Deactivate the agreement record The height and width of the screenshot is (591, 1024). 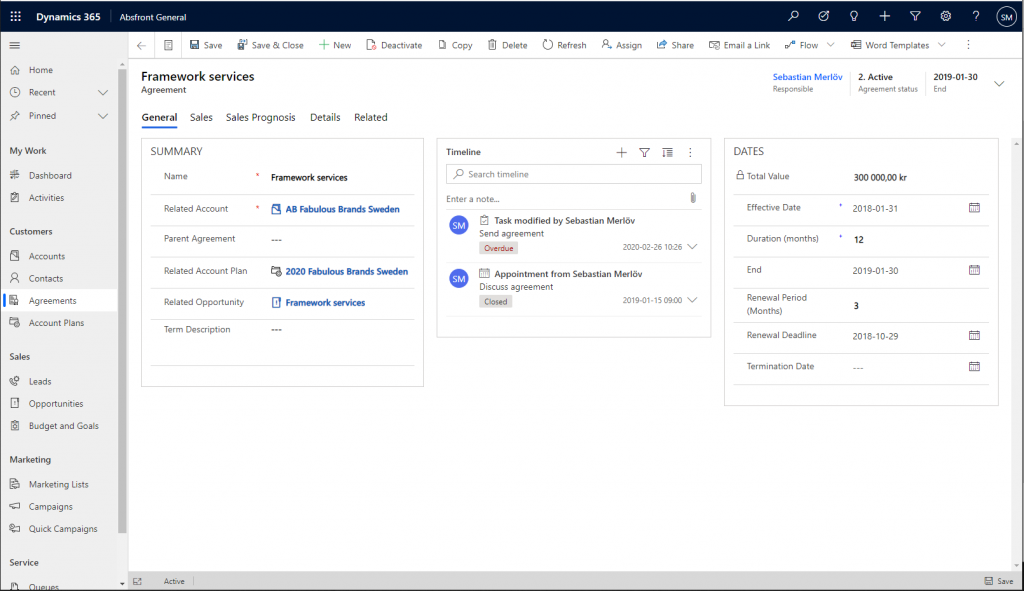coord(394,45)
